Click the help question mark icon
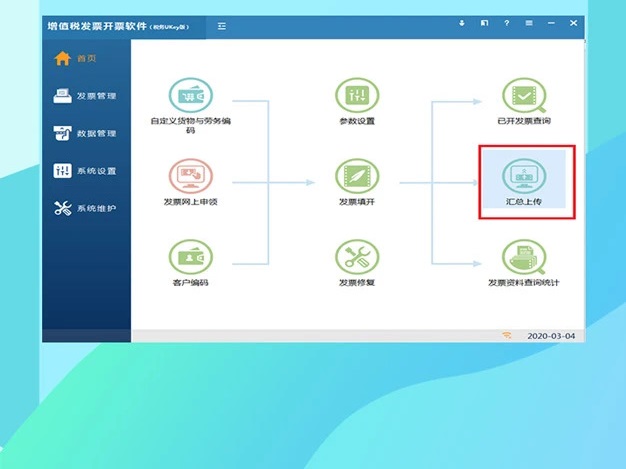Viewport: 626px width, 469px height. (x=507, y=23)
